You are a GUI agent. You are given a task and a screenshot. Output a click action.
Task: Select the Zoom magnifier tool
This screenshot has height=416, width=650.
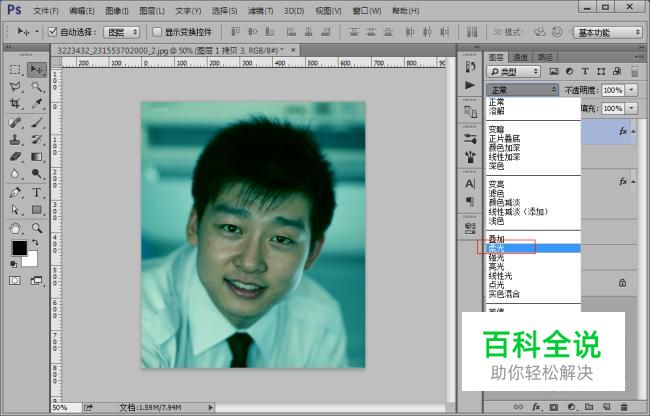point(36,228)
